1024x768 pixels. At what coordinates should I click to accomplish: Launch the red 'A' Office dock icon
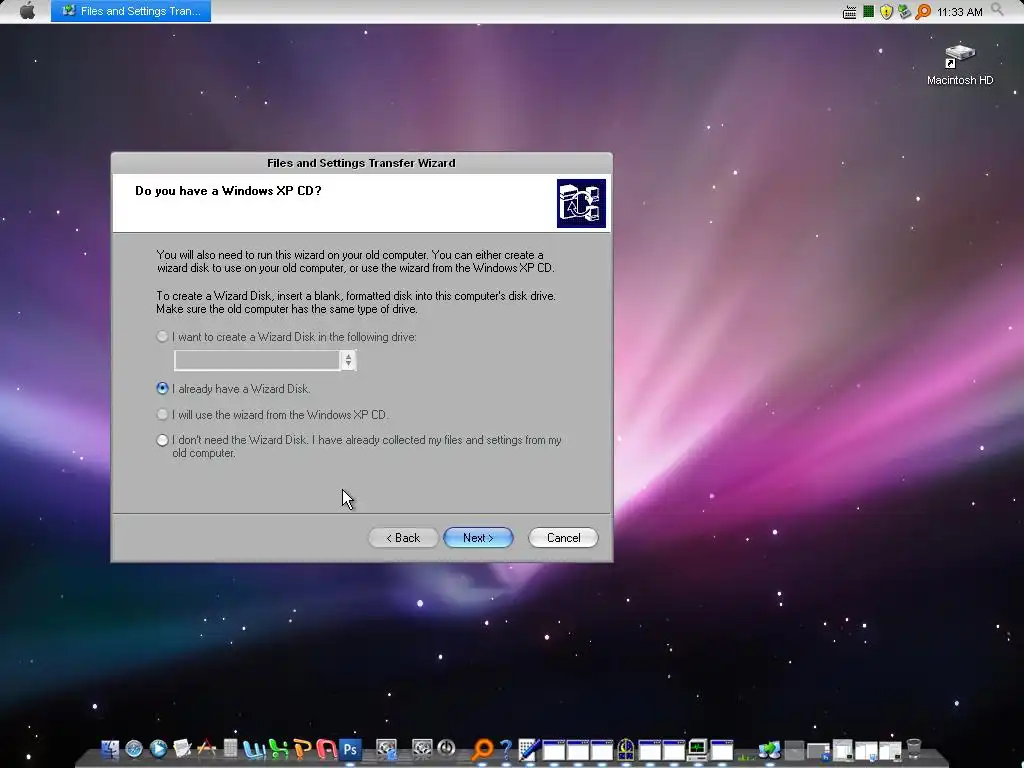click(327, 749)
